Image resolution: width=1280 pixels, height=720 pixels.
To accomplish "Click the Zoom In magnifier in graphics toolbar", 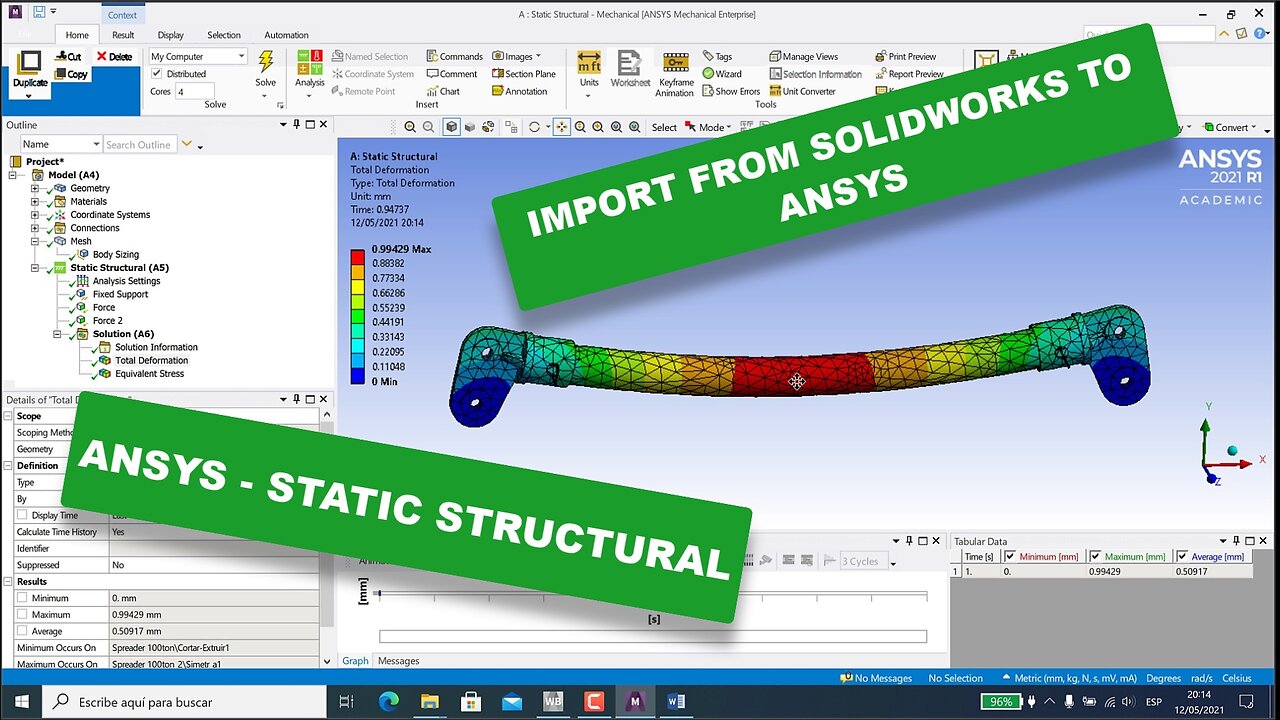I will point(410,127).
